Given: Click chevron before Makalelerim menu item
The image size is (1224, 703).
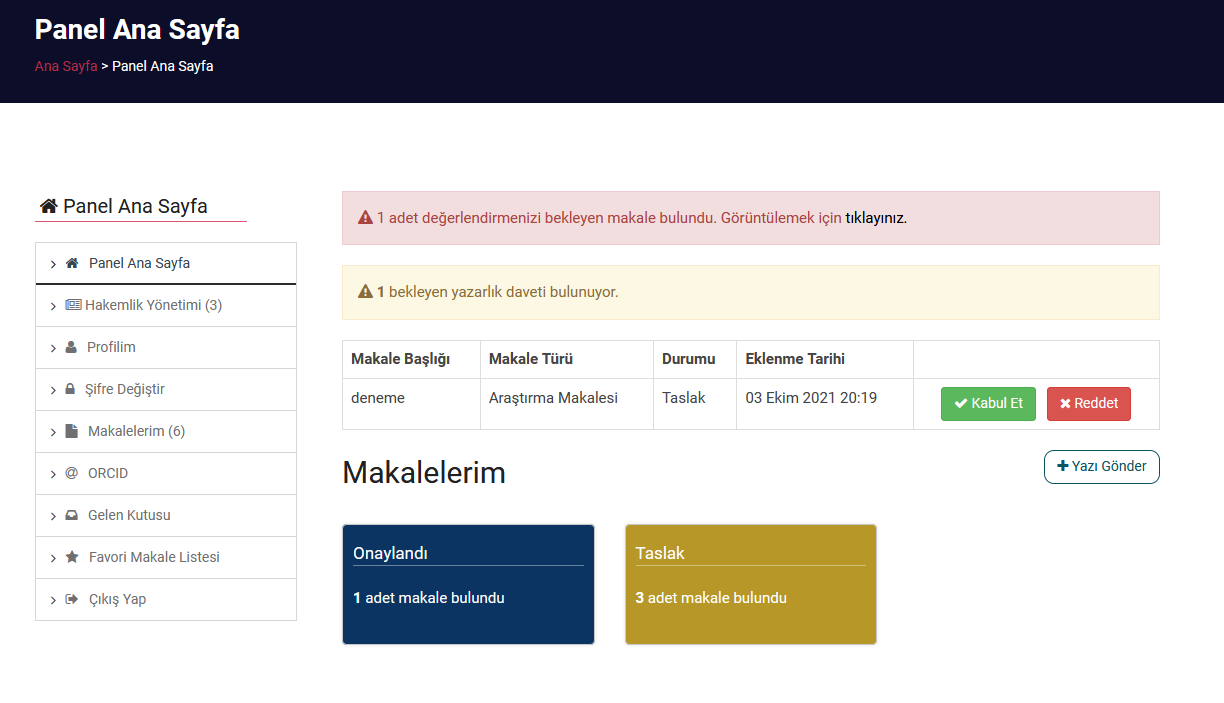Looking at the screenshot, I should (53, 432).
